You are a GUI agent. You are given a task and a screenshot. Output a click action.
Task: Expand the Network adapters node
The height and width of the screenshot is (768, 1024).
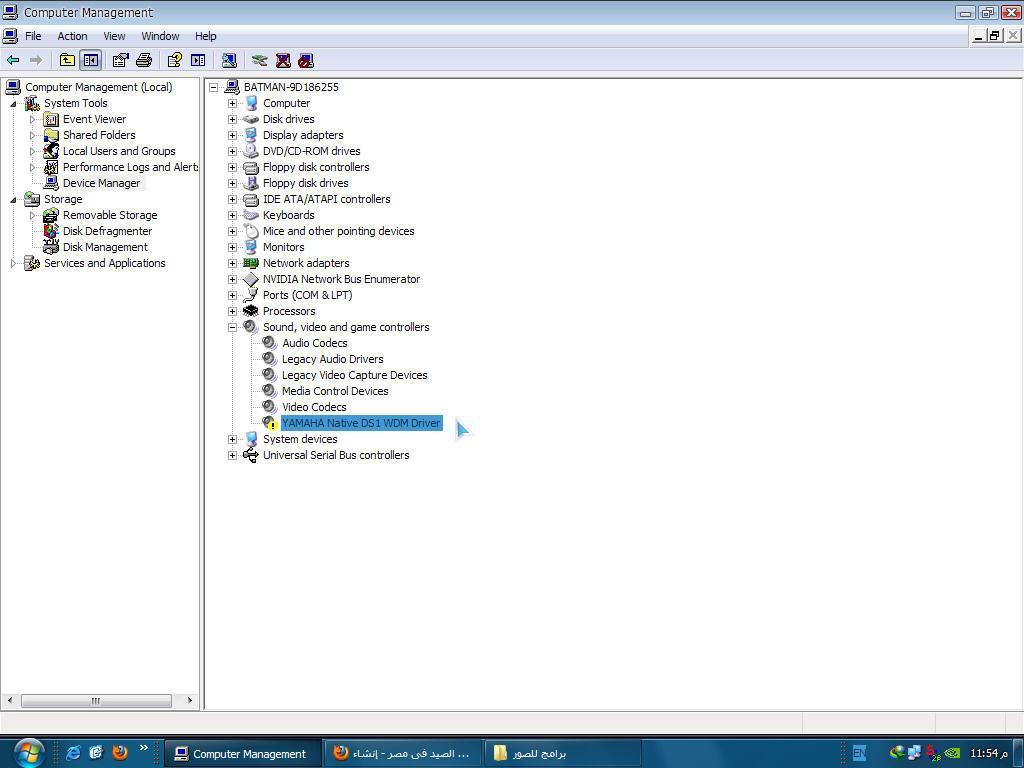pos(233,263)
